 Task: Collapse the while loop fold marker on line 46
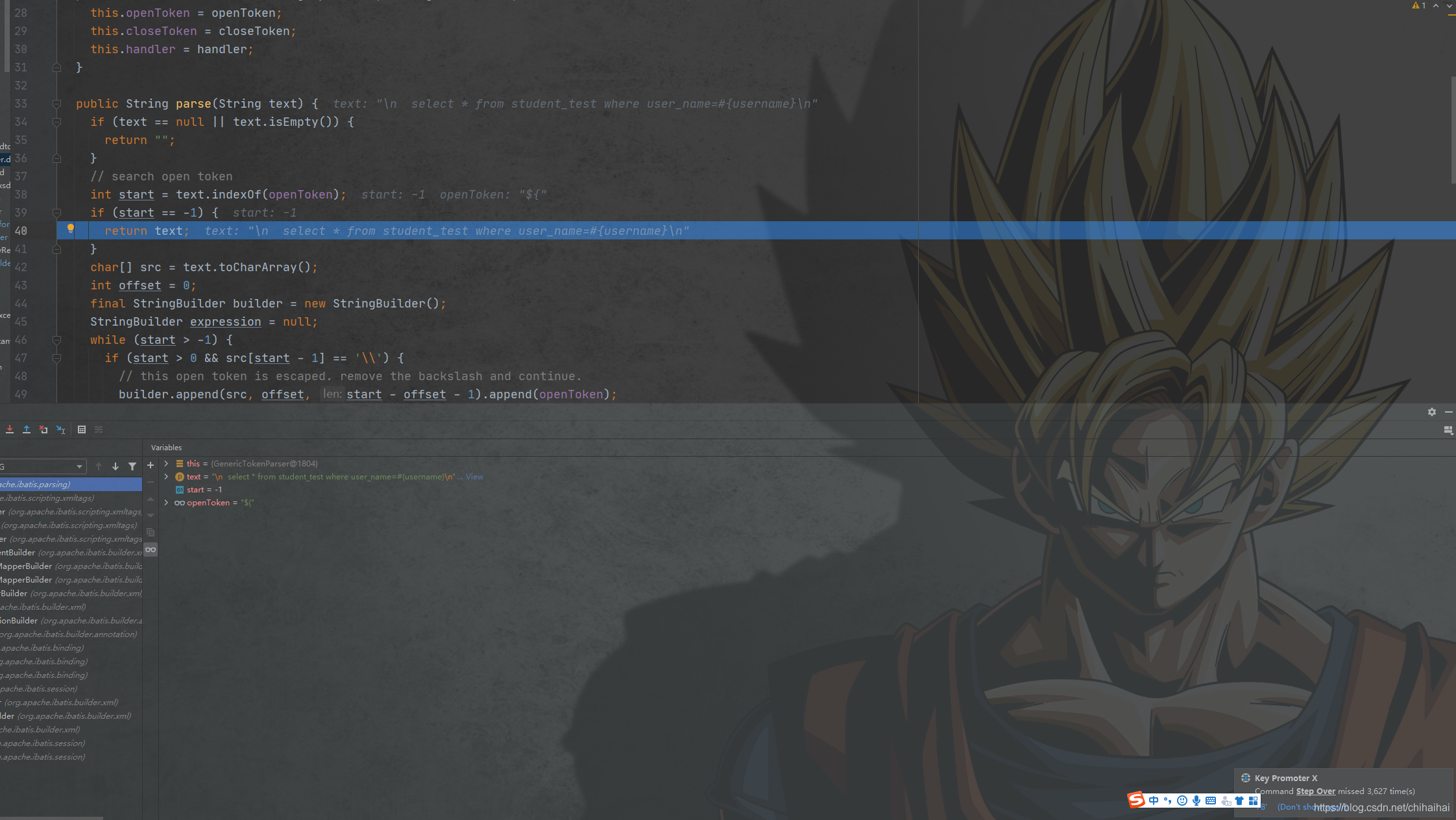pos(56,340)
